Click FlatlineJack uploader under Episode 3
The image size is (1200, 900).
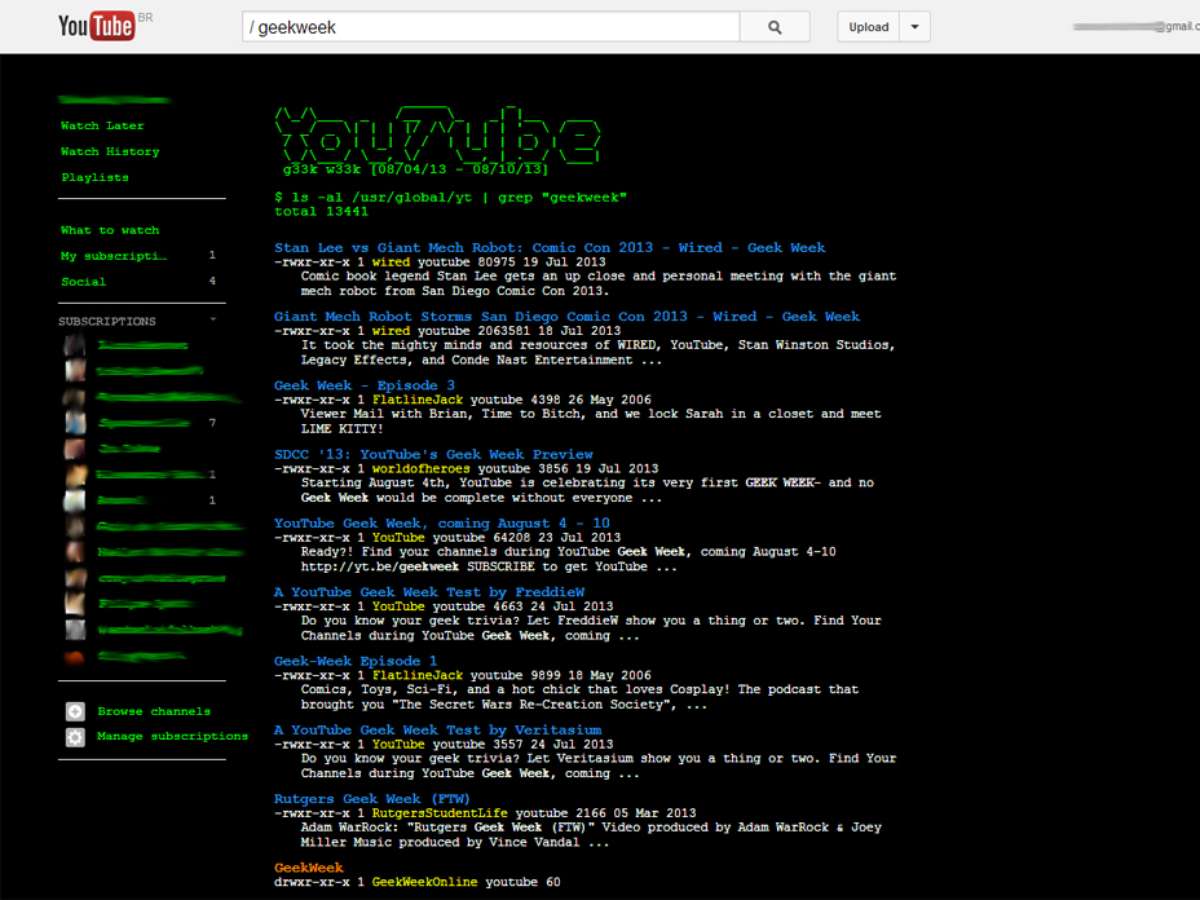pyautogui.click(x=417, y=400)
